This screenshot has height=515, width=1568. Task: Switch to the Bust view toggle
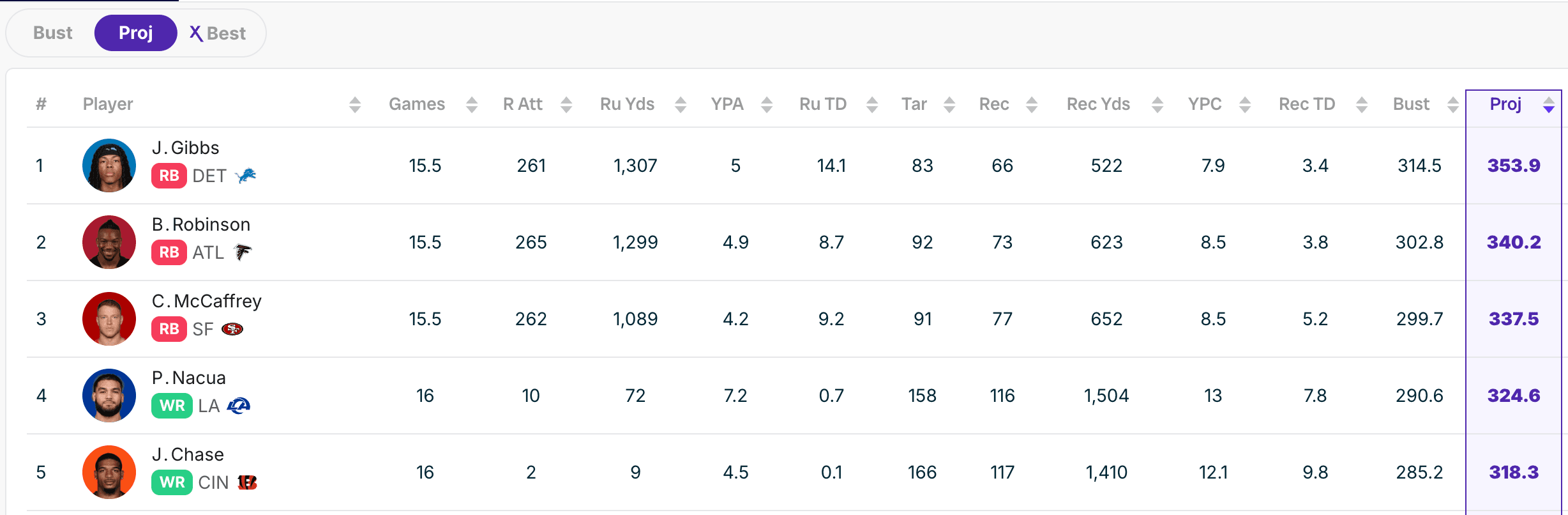click(x=52, y=33)
